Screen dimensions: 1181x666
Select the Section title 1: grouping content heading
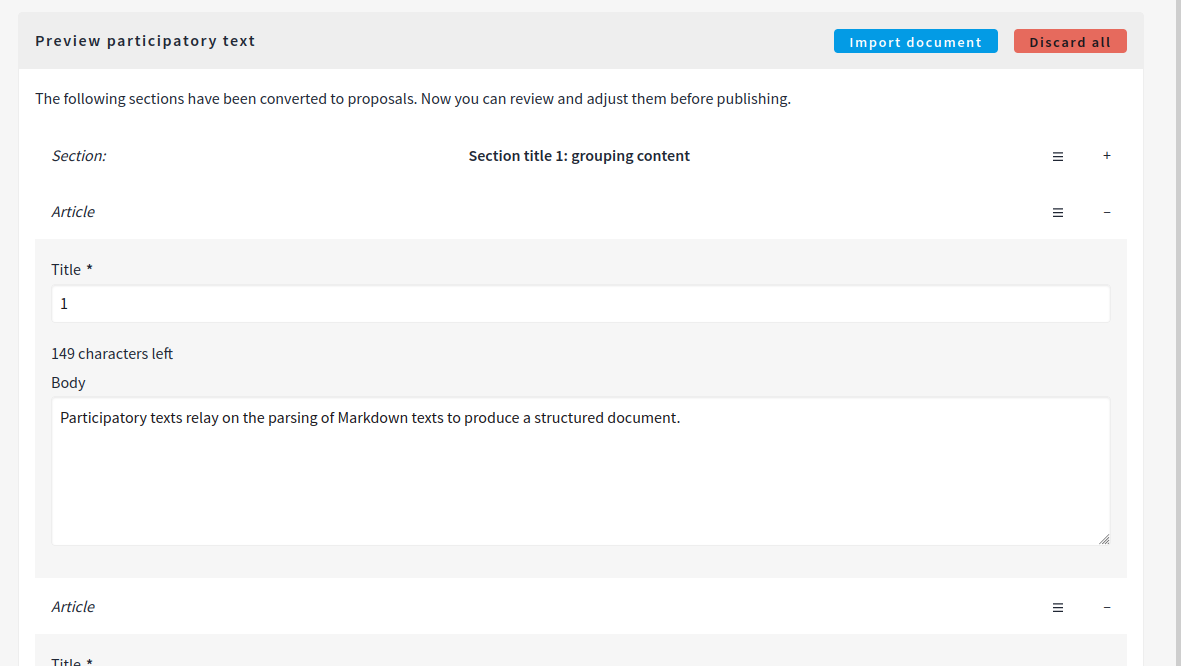[x=579, y=156]
